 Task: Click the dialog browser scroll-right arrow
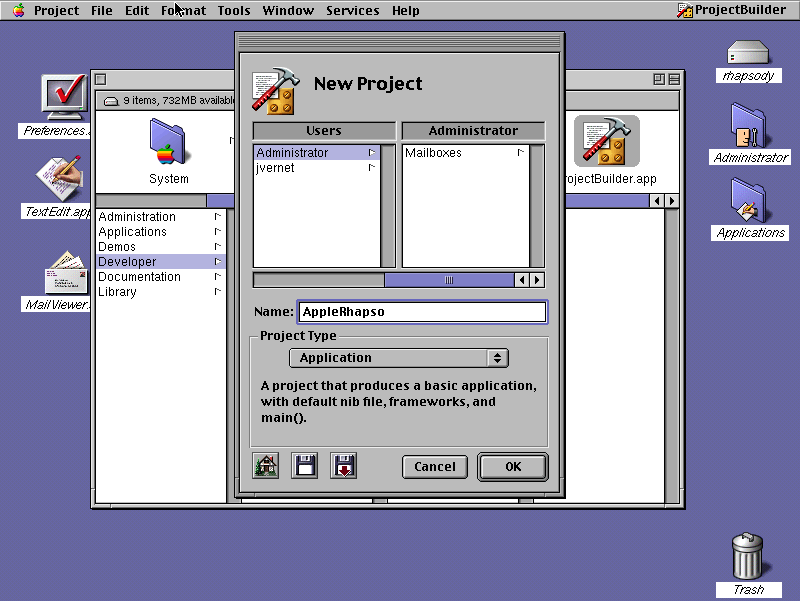537,280
